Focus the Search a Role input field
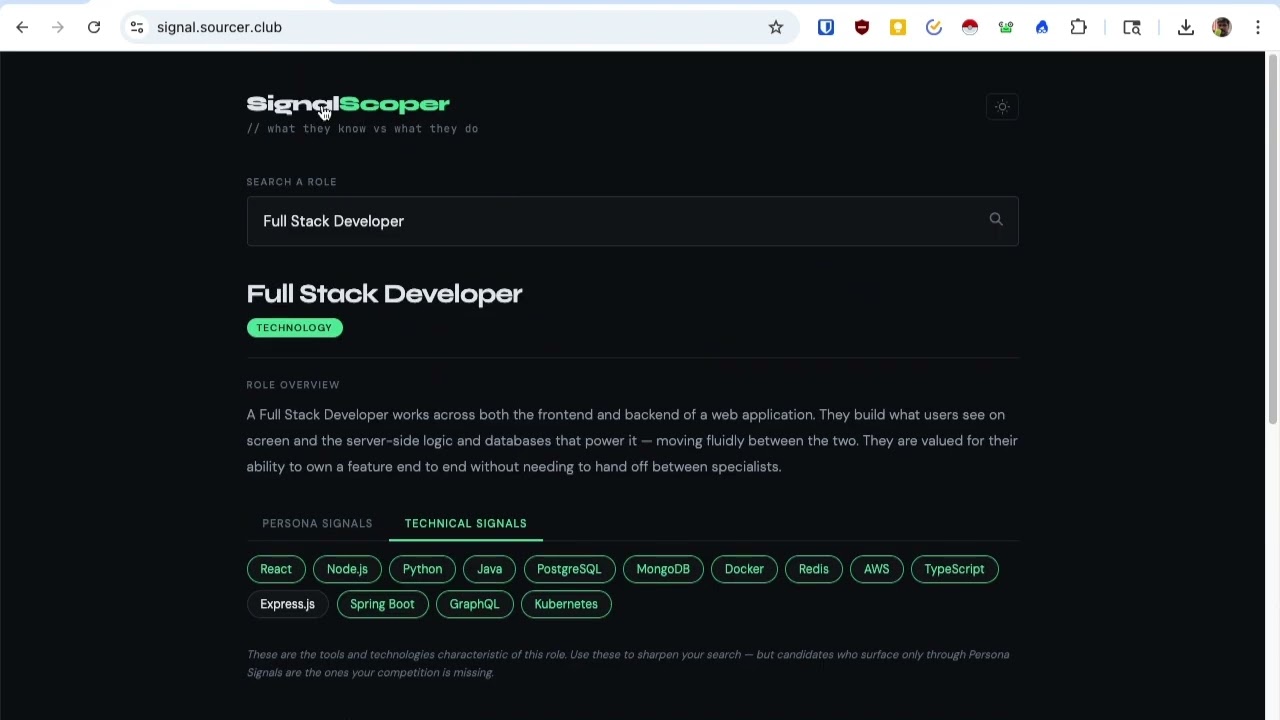1280x720 pixels. pos(632,221)
